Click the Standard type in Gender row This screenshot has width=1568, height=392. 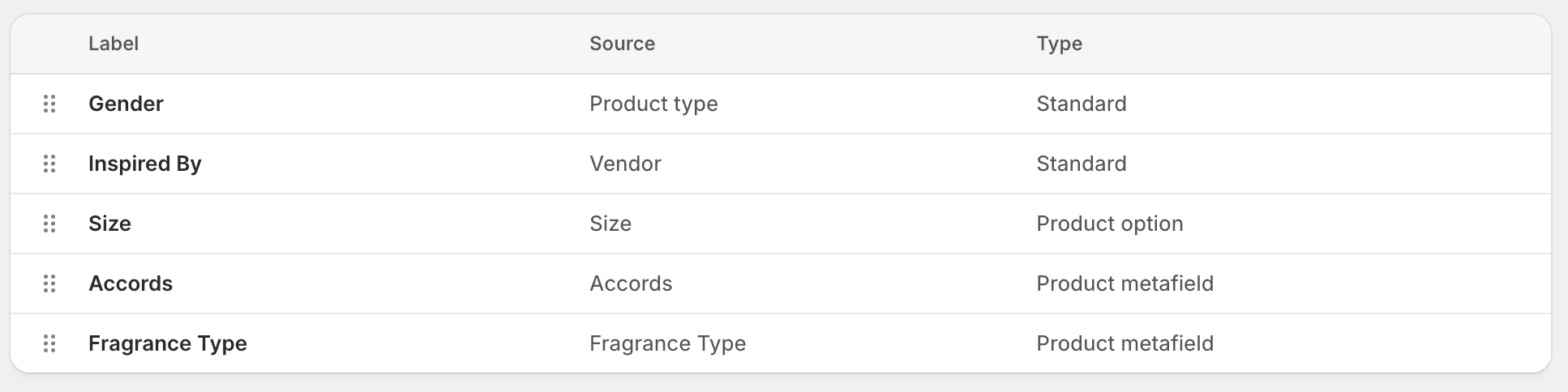coord(1081,104)
